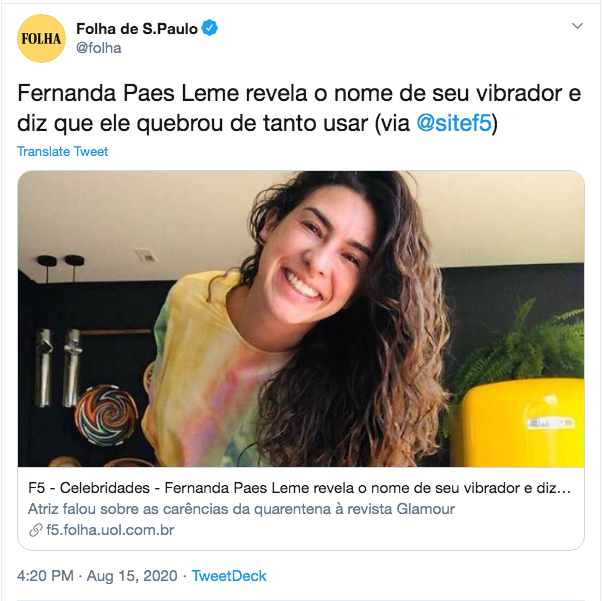Click the colorful spiral plate in the photo

106,415
